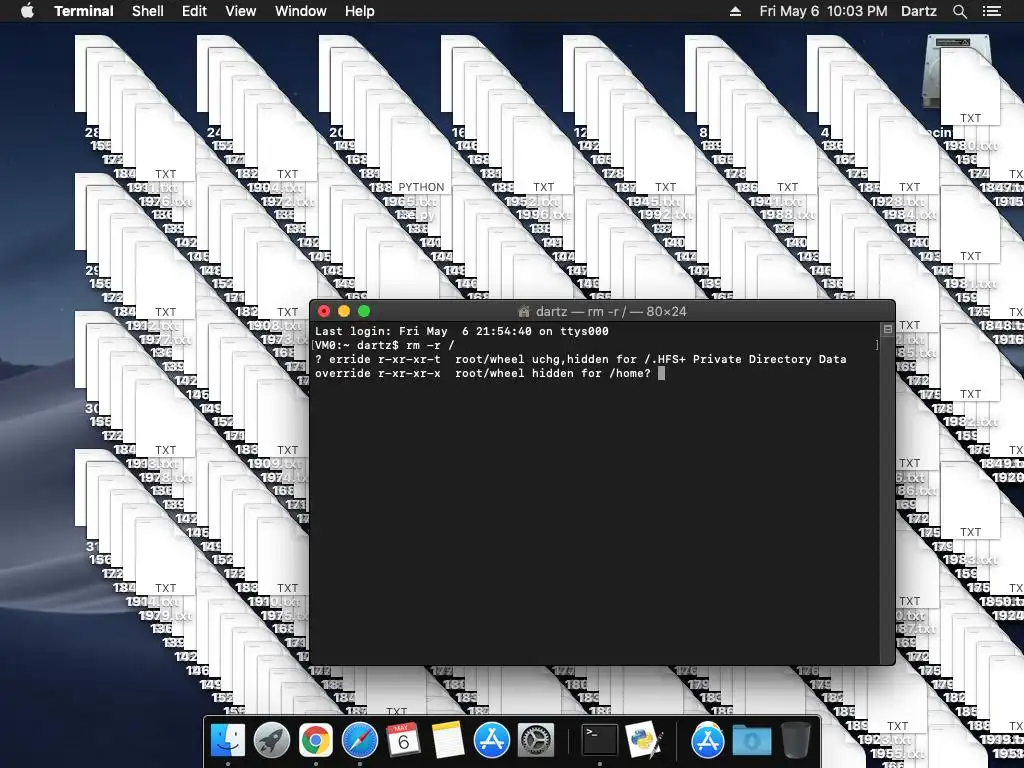Open the Help menu
Image resolution: width=1024 pixels, height=768 pixels.
[360, 11]
